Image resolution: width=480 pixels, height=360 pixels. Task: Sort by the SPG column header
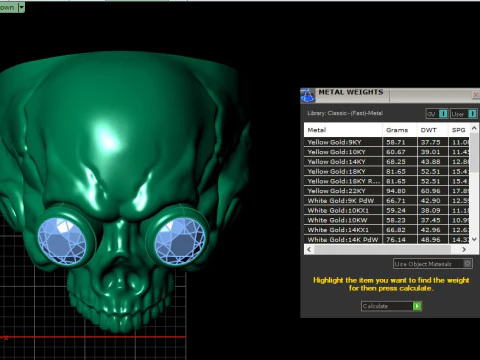459,130
